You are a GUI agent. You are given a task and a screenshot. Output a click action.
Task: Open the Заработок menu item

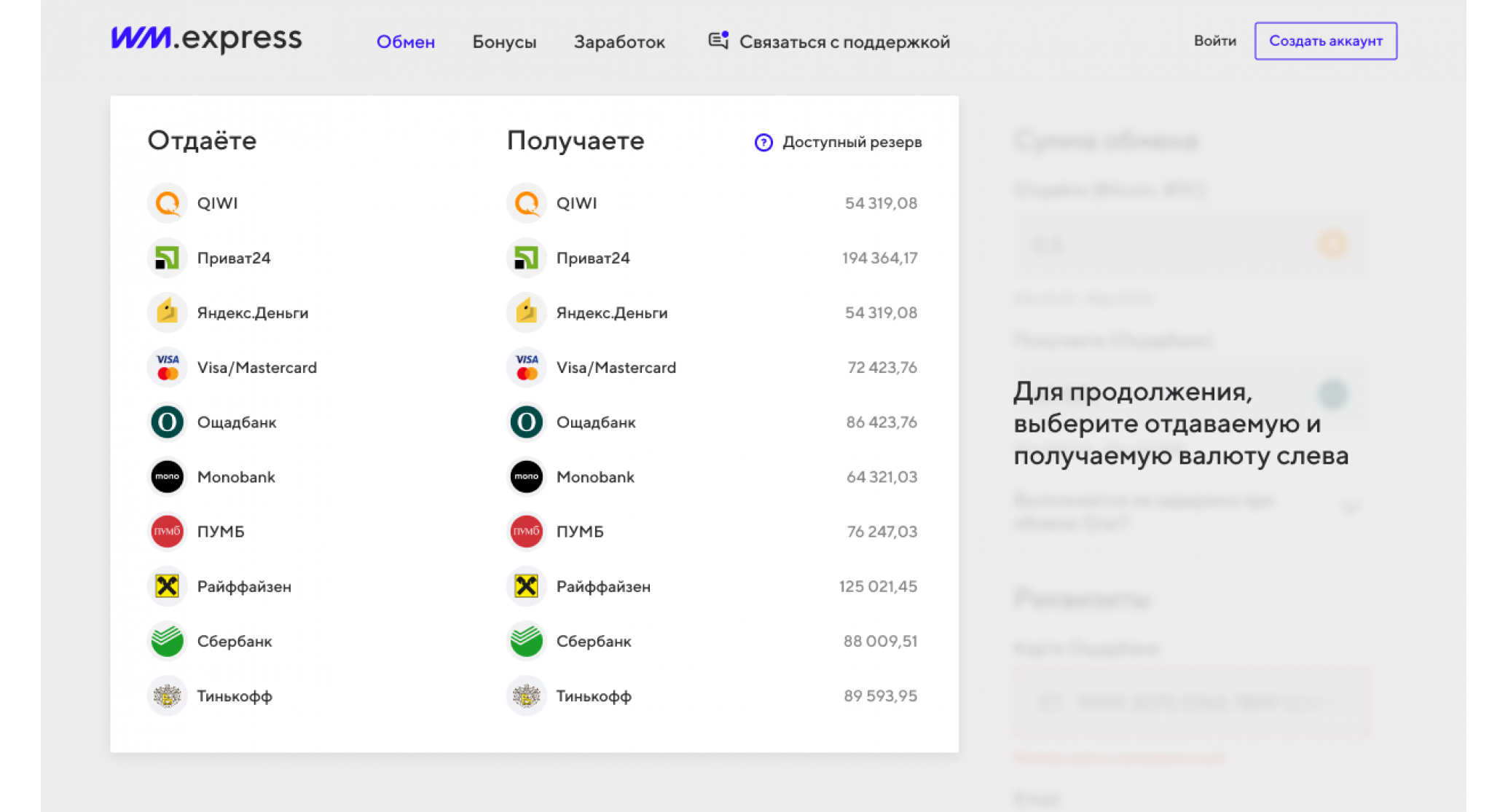click(619, 42)
